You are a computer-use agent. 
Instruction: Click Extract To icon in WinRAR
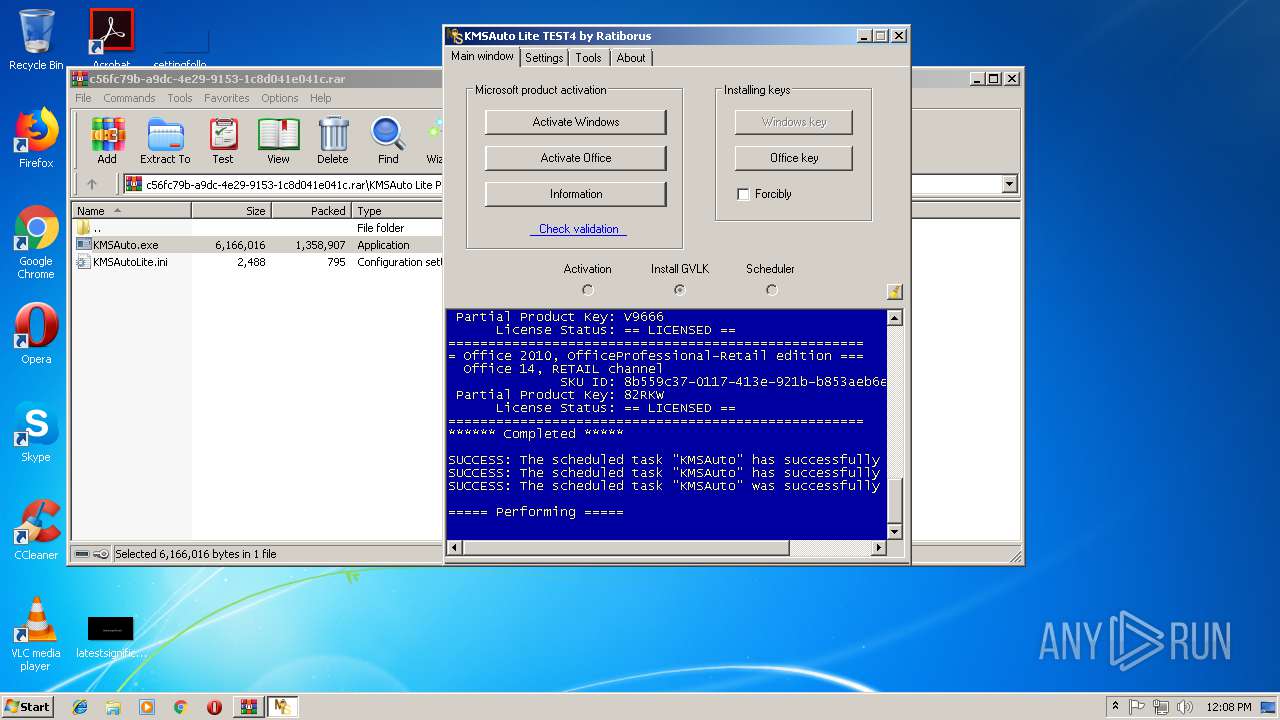click(165, 140)
